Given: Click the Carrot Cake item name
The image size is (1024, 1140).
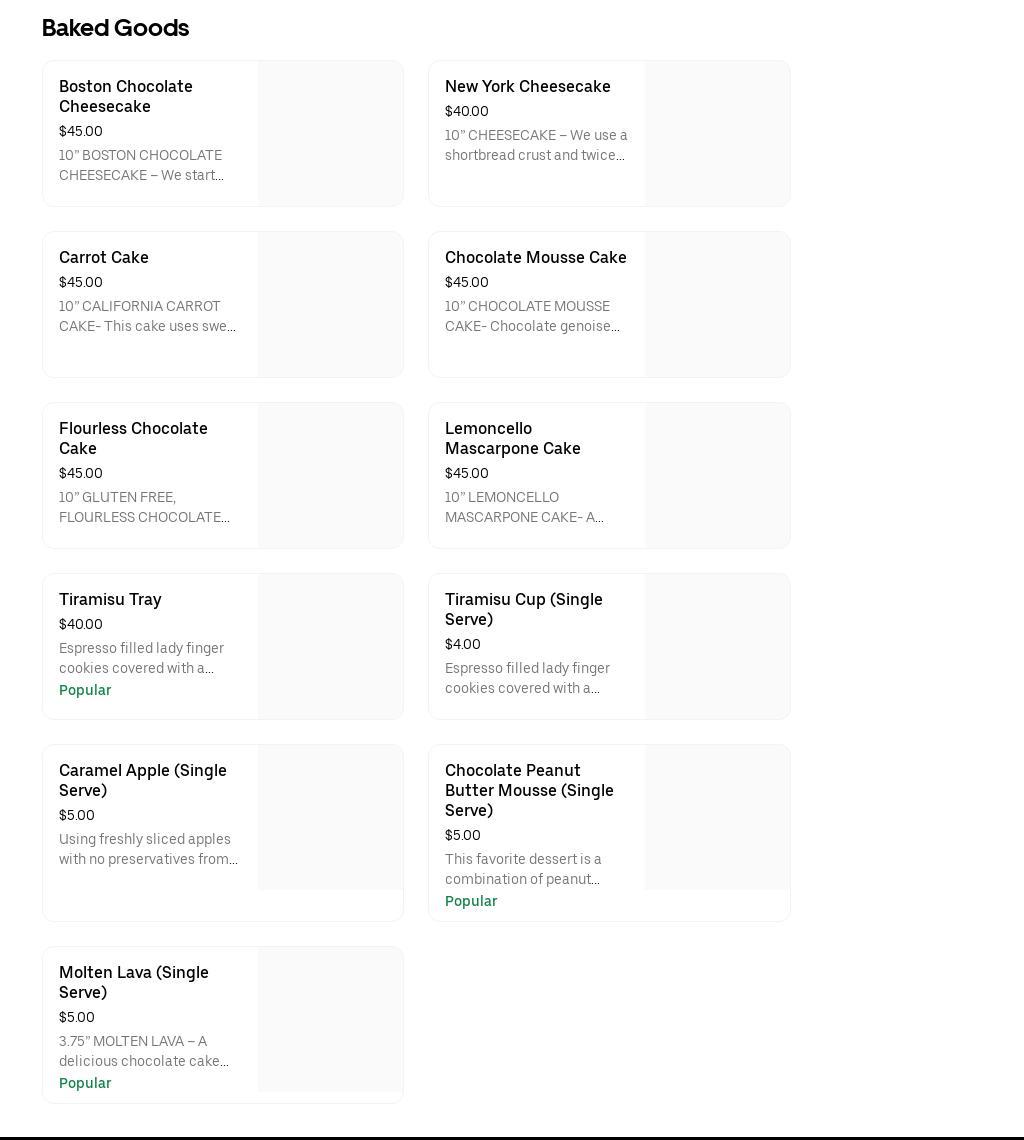Looking at the screenshot, I should pyautogui.click(x=104, y=258).
